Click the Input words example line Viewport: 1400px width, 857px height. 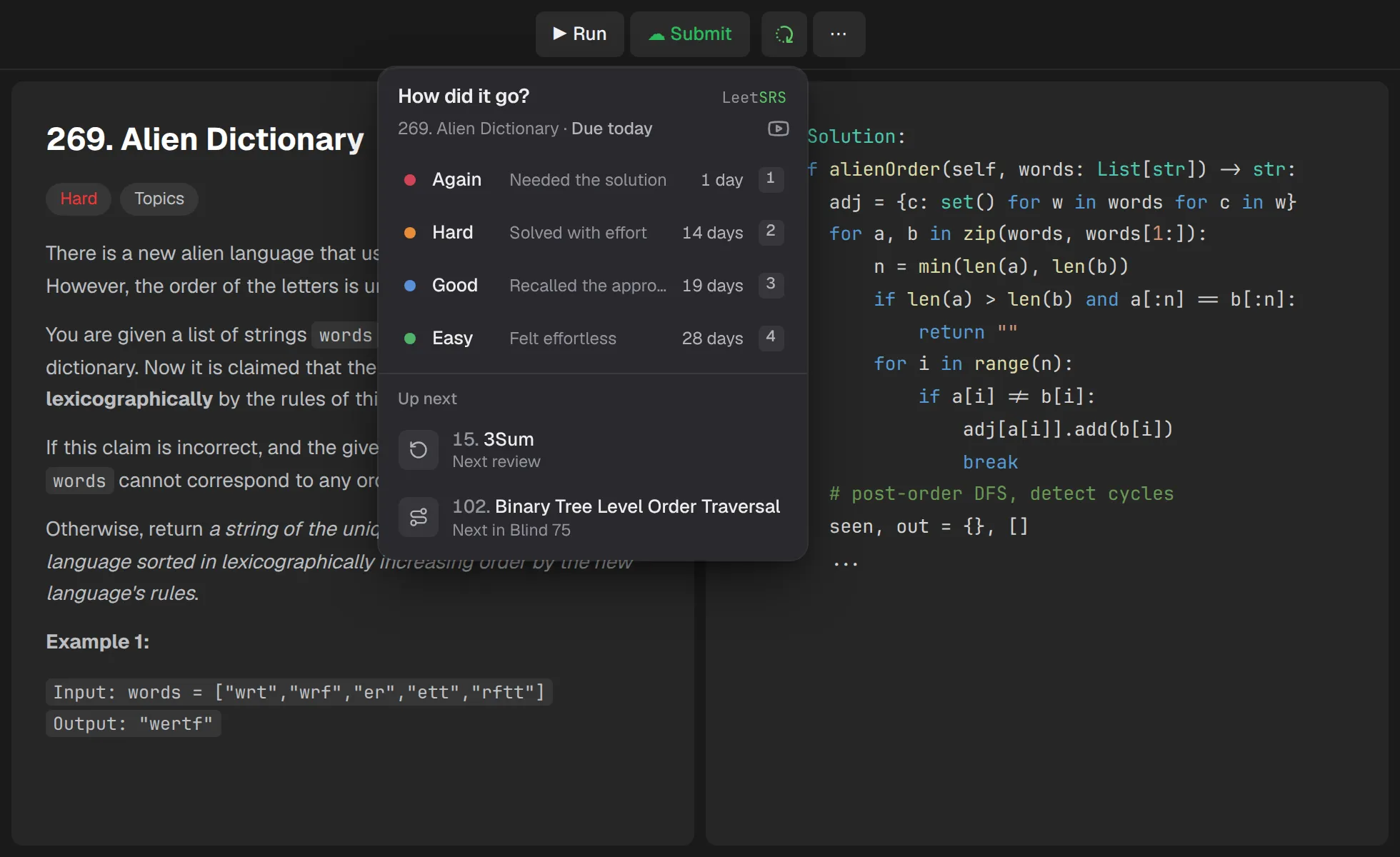299,692
